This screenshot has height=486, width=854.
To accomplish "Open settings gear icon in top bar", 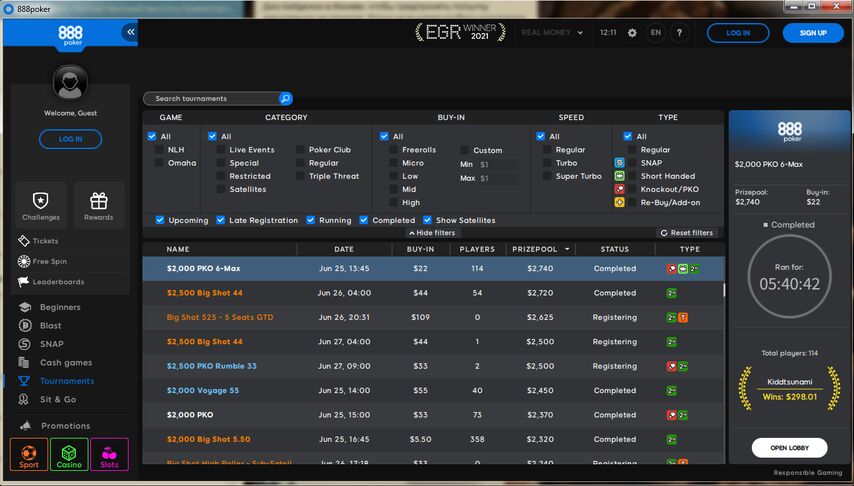I will tap(632, 33).
